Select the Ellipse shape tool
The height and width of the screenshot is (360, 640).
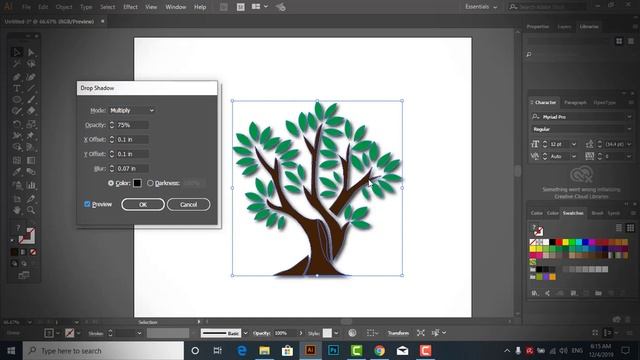(x=17, y=99)
